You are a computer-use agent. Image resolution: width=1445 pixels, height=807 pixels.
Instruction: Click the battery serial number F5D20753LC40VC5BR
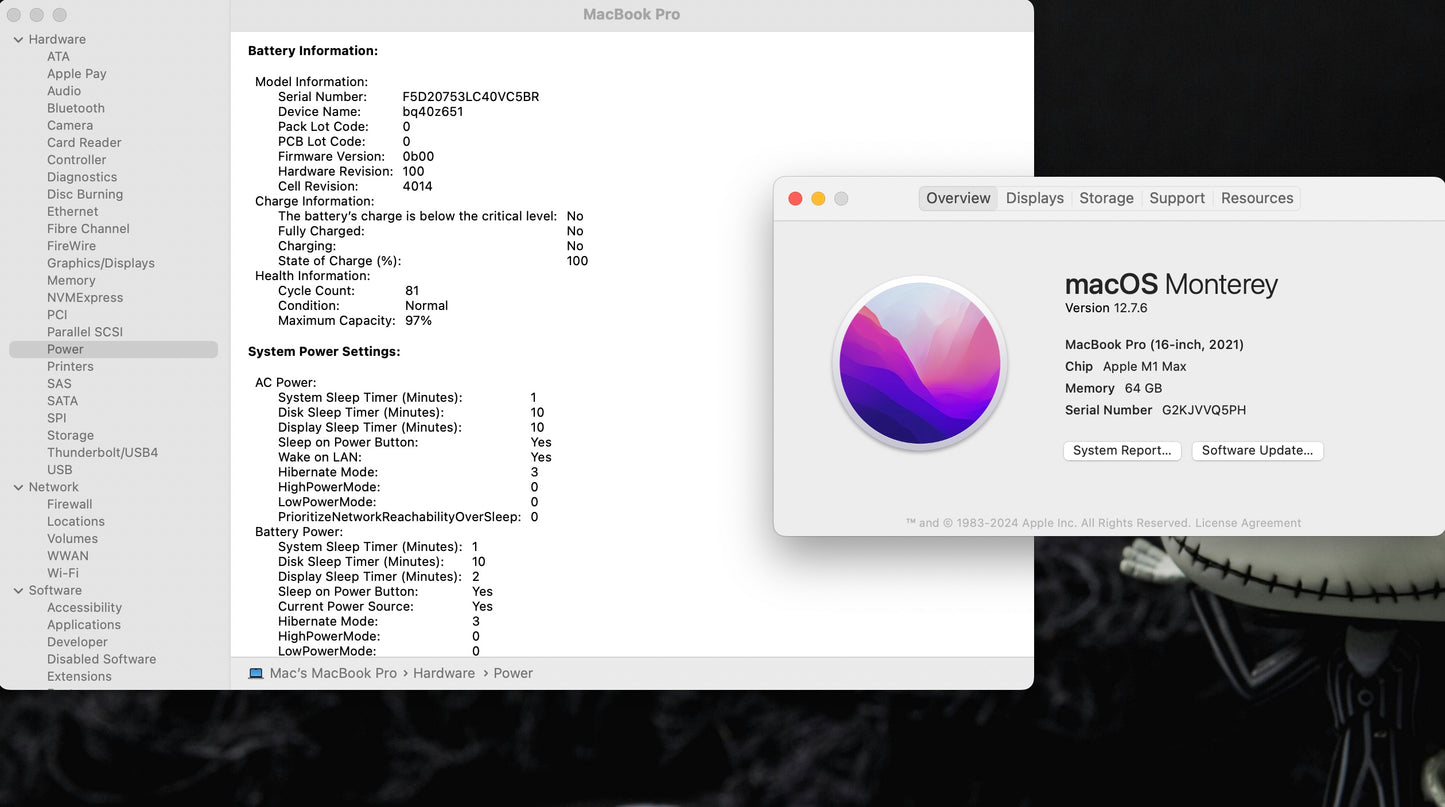(471, 97)
